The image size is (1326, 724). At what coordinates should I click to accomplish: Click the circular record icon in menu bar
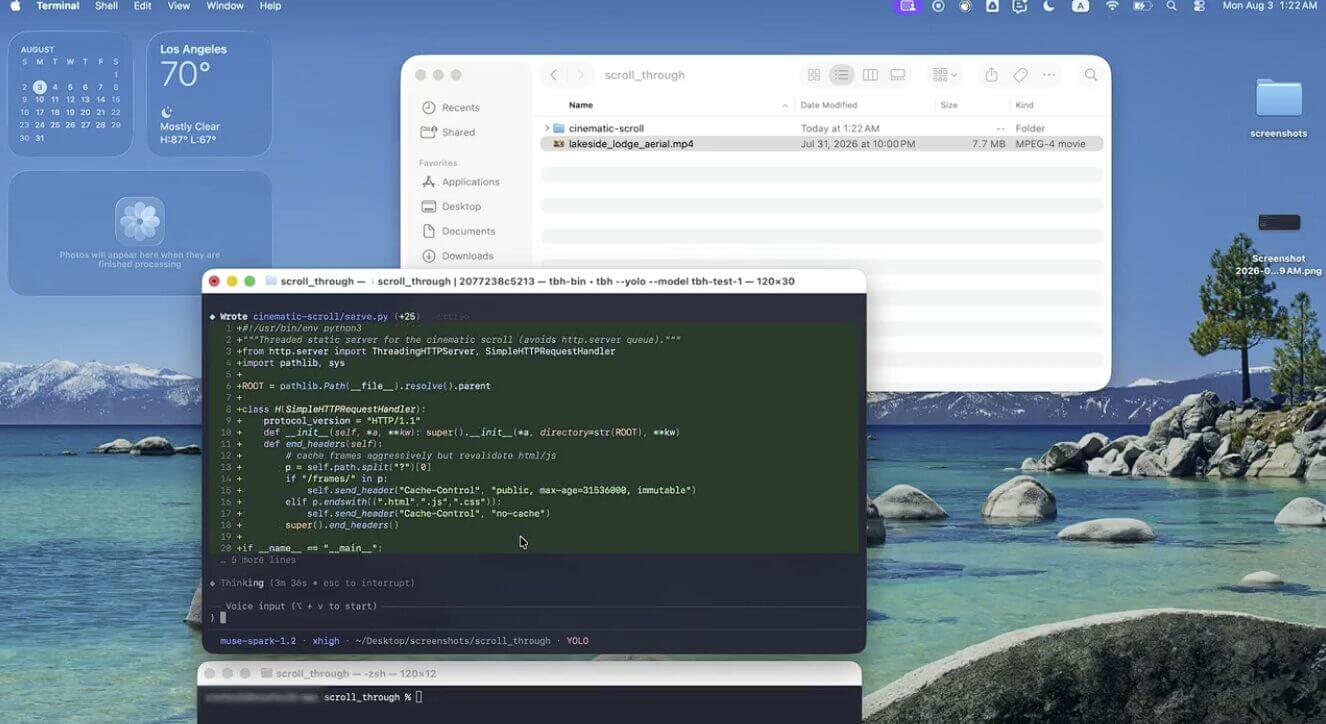click(x=938, y=6)
